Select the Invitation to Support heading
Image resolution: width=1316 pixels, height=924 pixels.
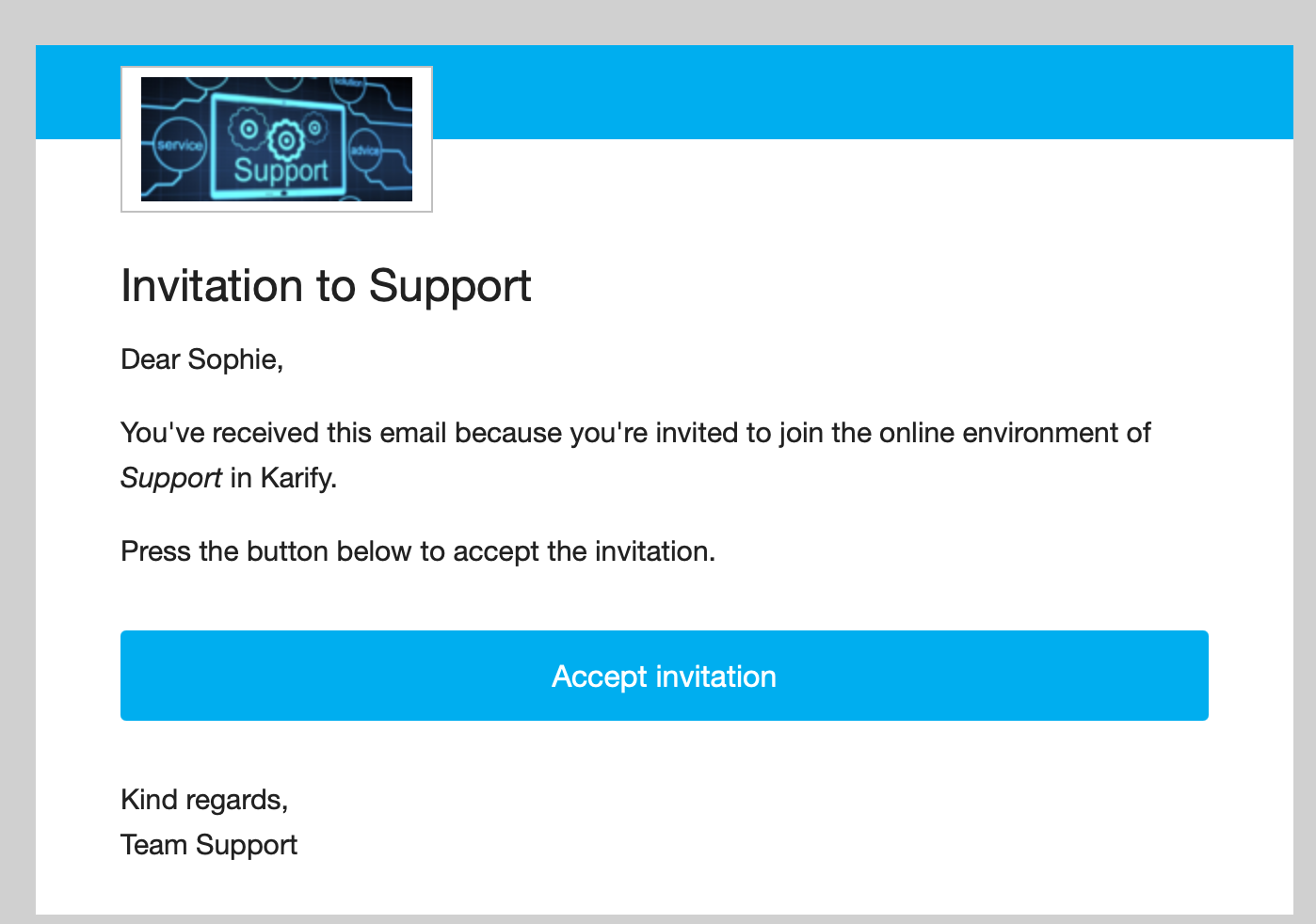tap(326, 286)
